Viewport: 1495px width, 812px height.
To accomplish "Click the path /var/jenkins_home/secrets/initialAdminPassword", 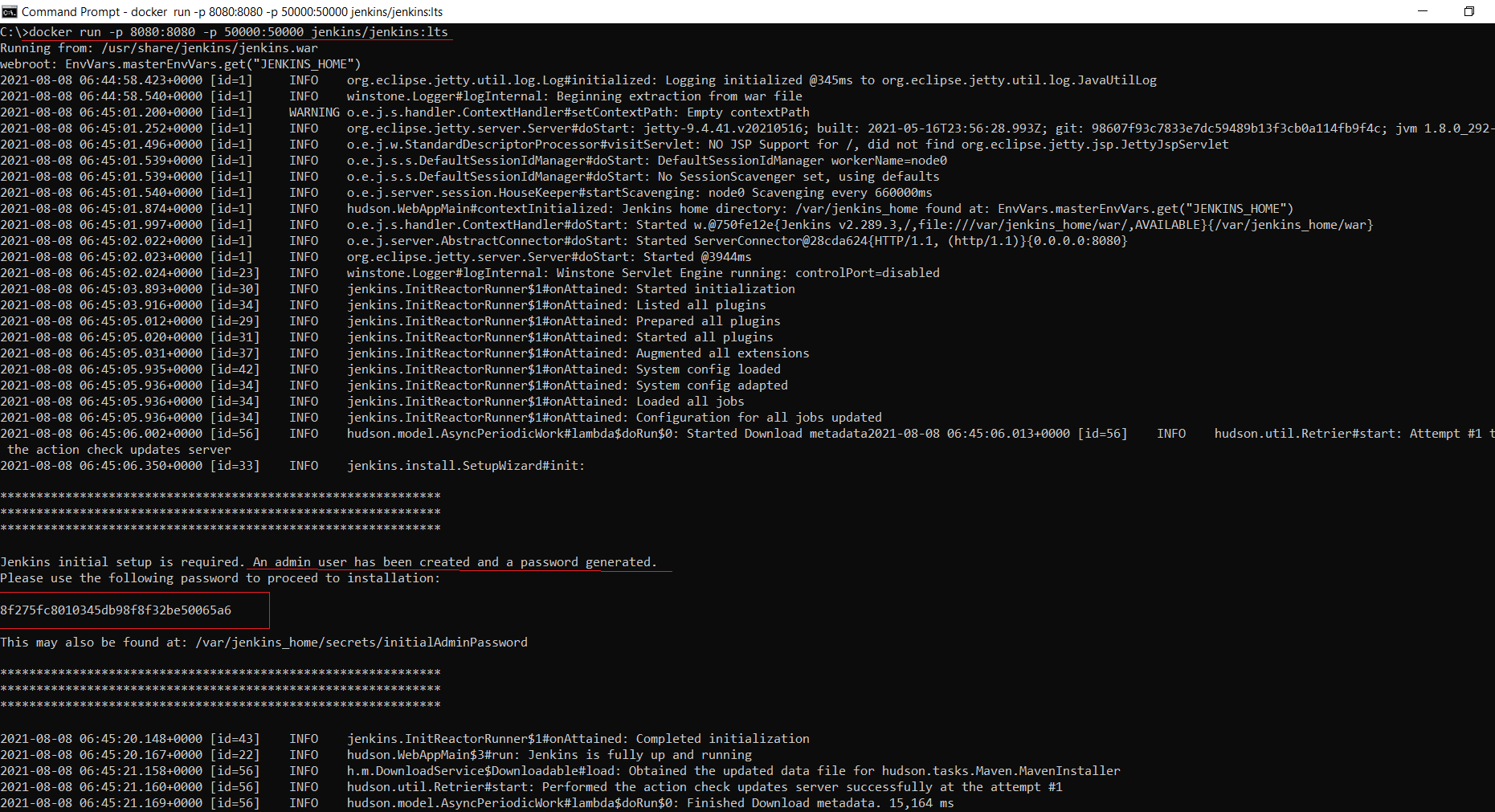I will [x=361, y=643].
